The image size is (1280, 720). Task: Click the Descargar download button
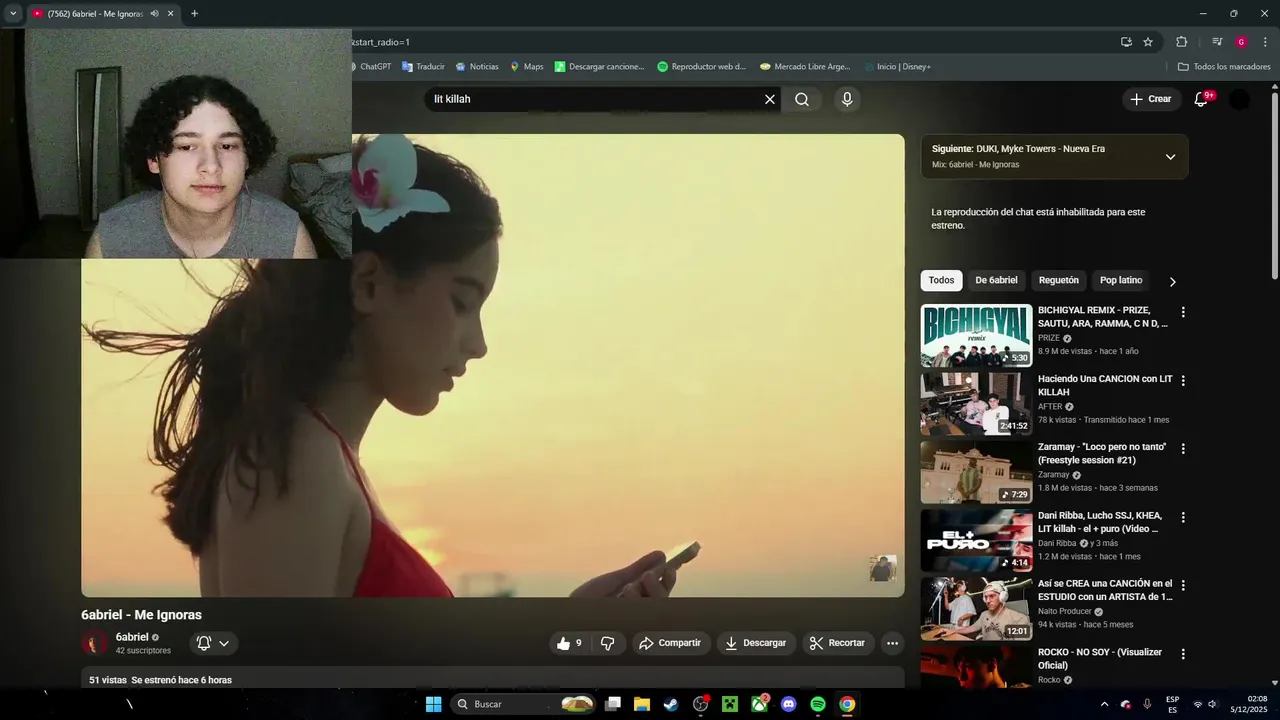tap(756, 643)
